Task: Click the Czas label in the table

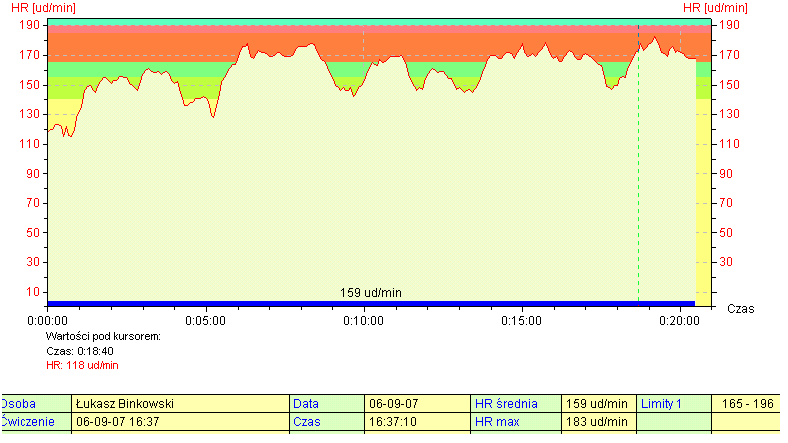Action: (327, 422)
